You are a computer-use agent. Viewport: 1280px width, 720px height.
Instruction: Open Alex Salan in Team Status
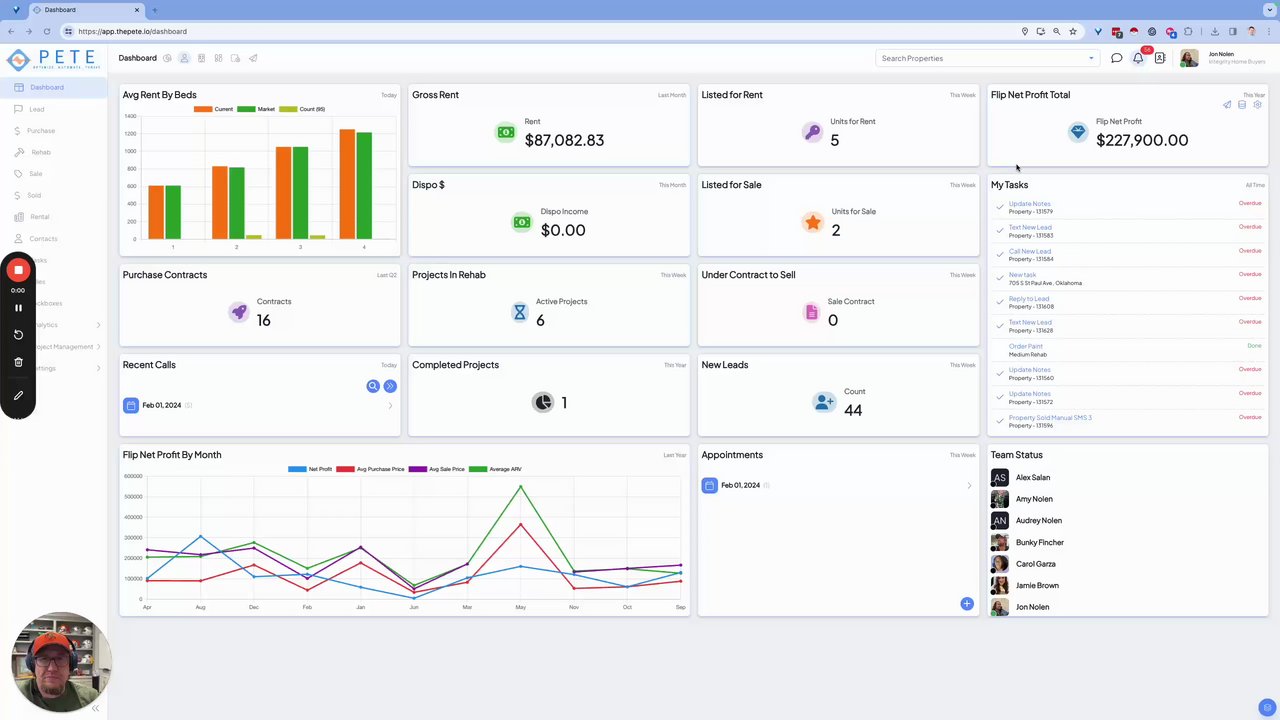pos(1033,478)
